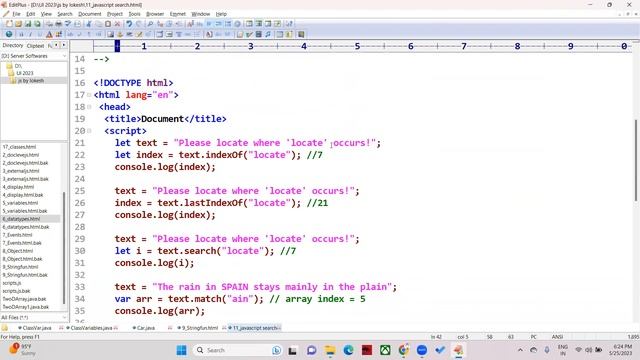Open the HTML color palette icon

point(59,35)
